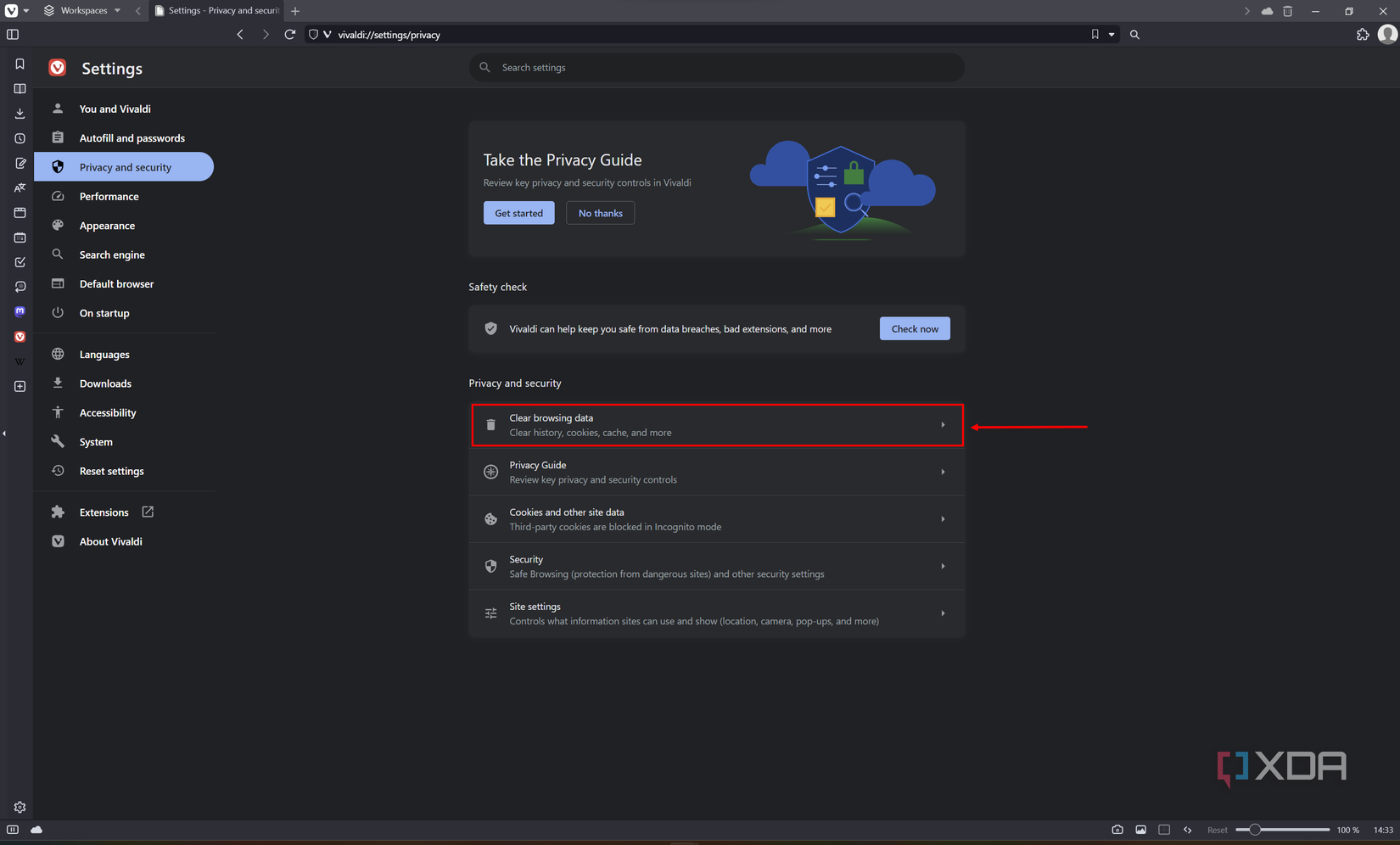Open the Bookmarks panel
This screenshot has height=845, width=1400.
click(20, 64)
